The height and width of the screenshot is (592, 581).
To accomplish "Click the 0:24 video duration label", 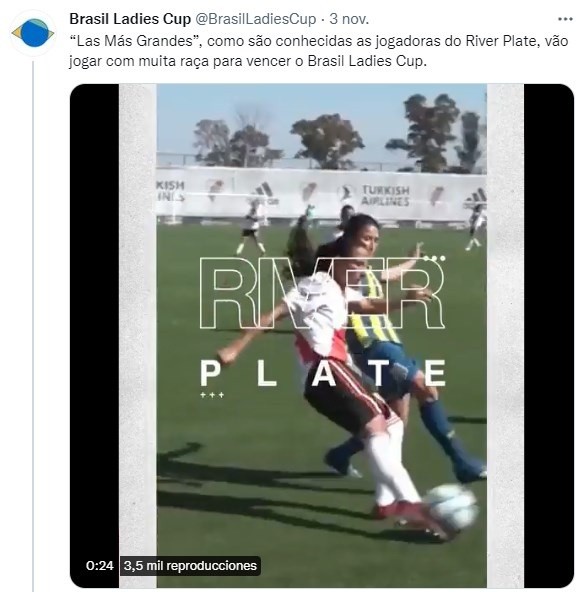I will [x=100, y=566].
